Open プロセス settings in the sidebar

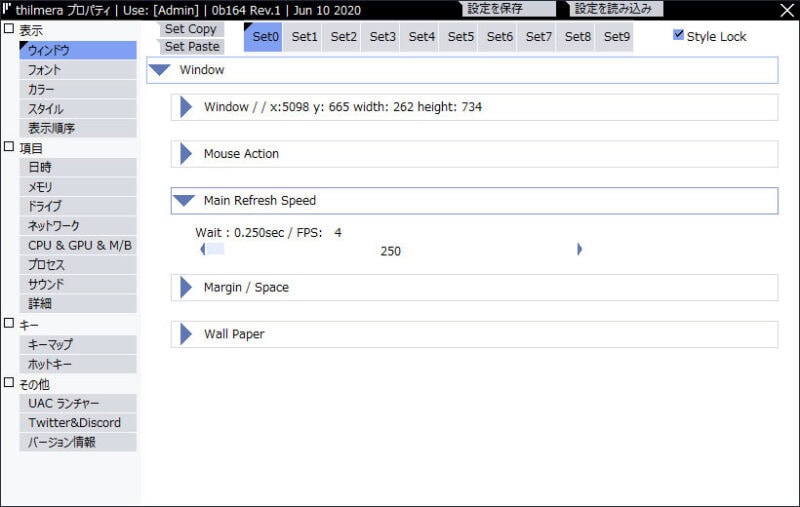78,265
